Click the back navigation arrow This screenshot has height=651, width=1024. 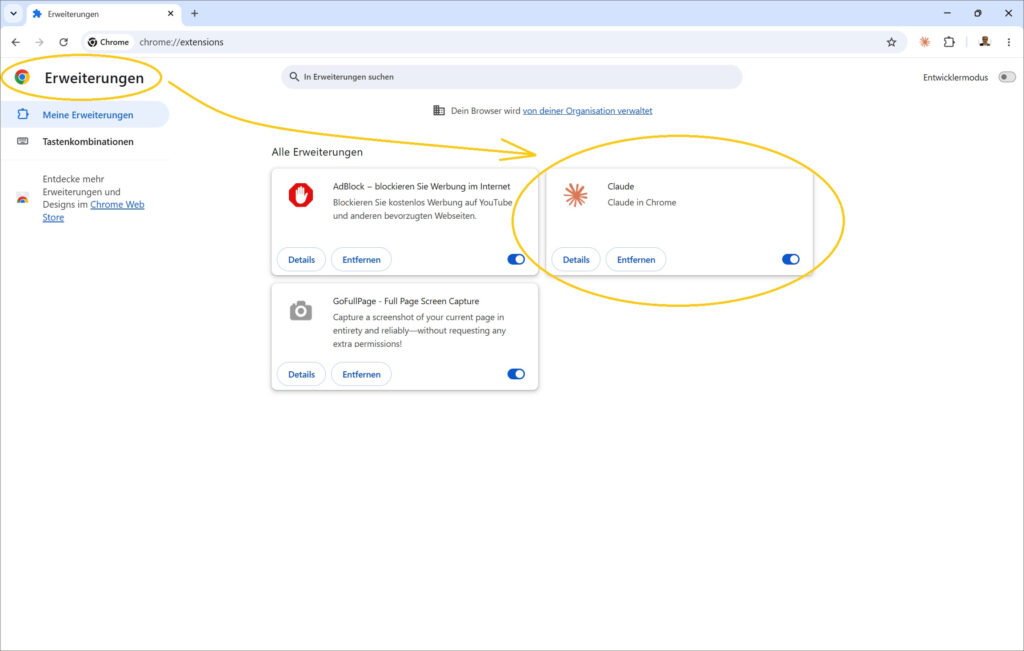click(16, 42)
